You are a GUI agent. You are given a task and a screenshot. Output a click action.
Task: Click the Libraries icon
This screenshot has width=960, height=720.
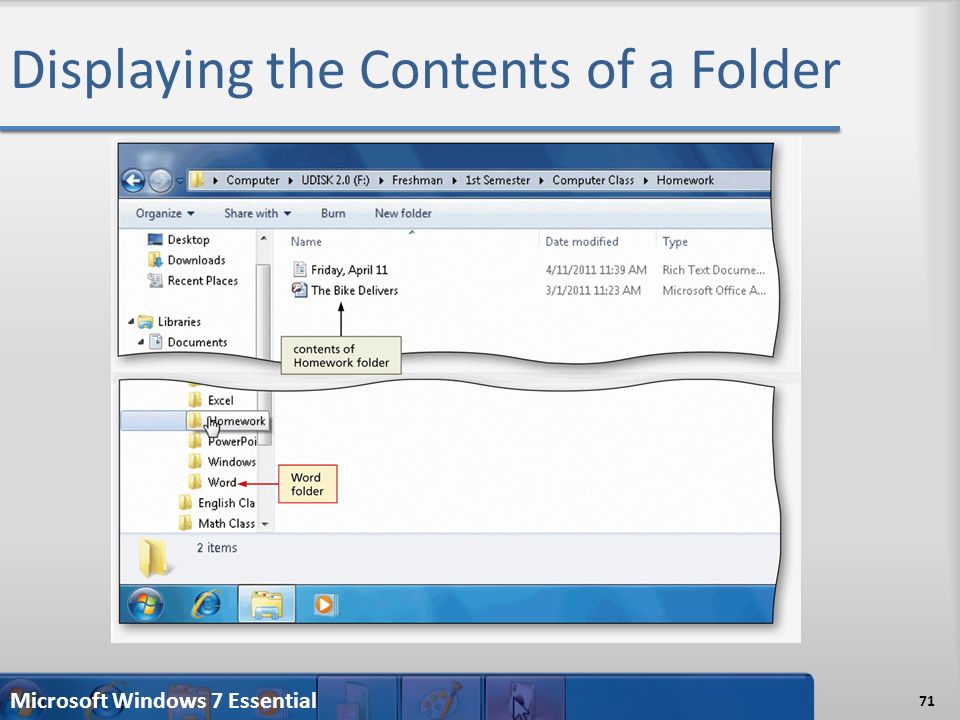pyautogui.click(x=145, y=321)
